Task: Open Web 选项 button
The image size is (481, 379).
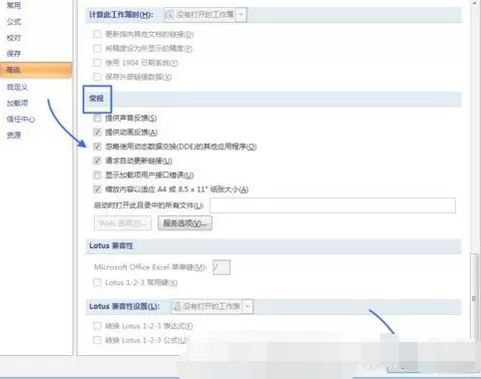Action: 123,223
